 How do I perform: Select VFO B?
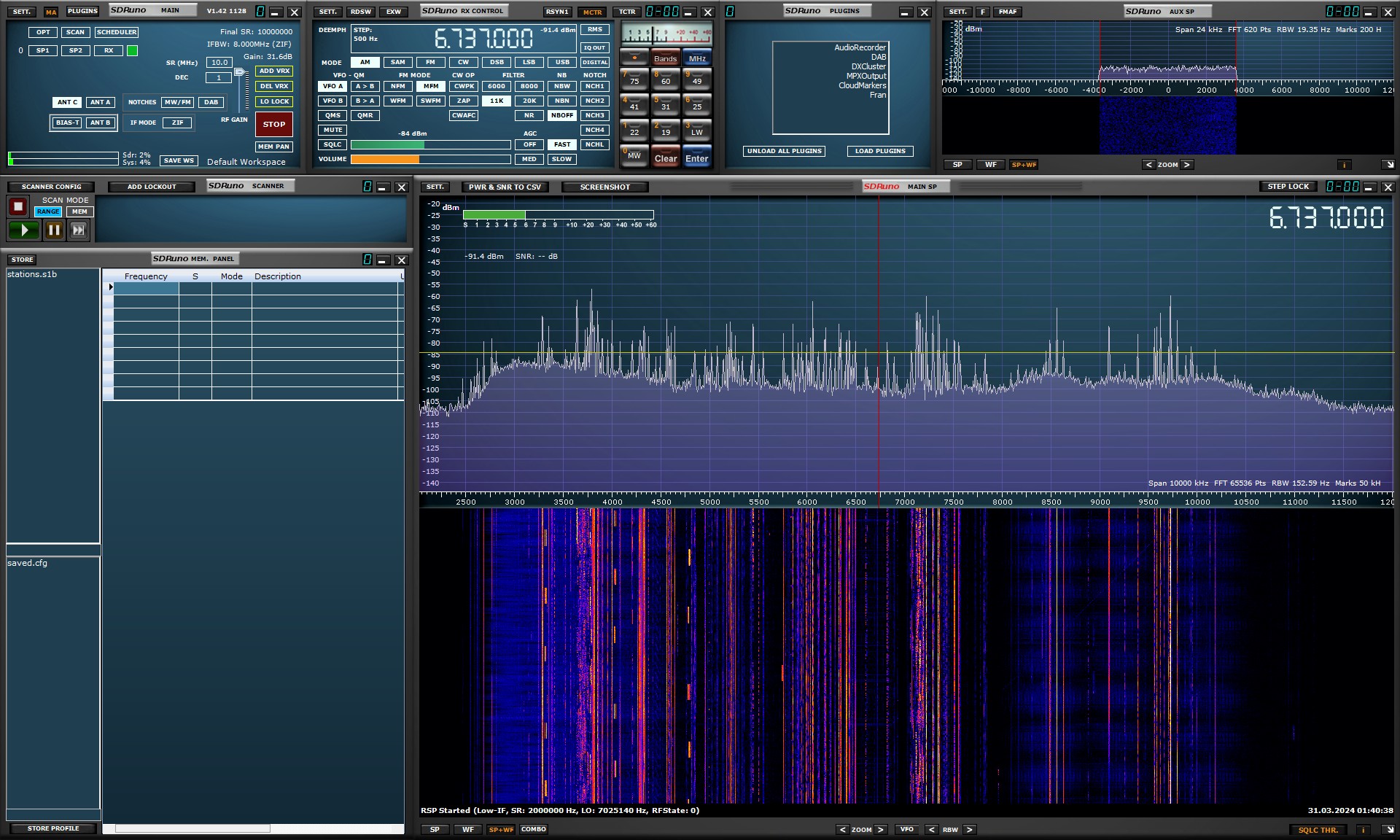click(332, 101)
